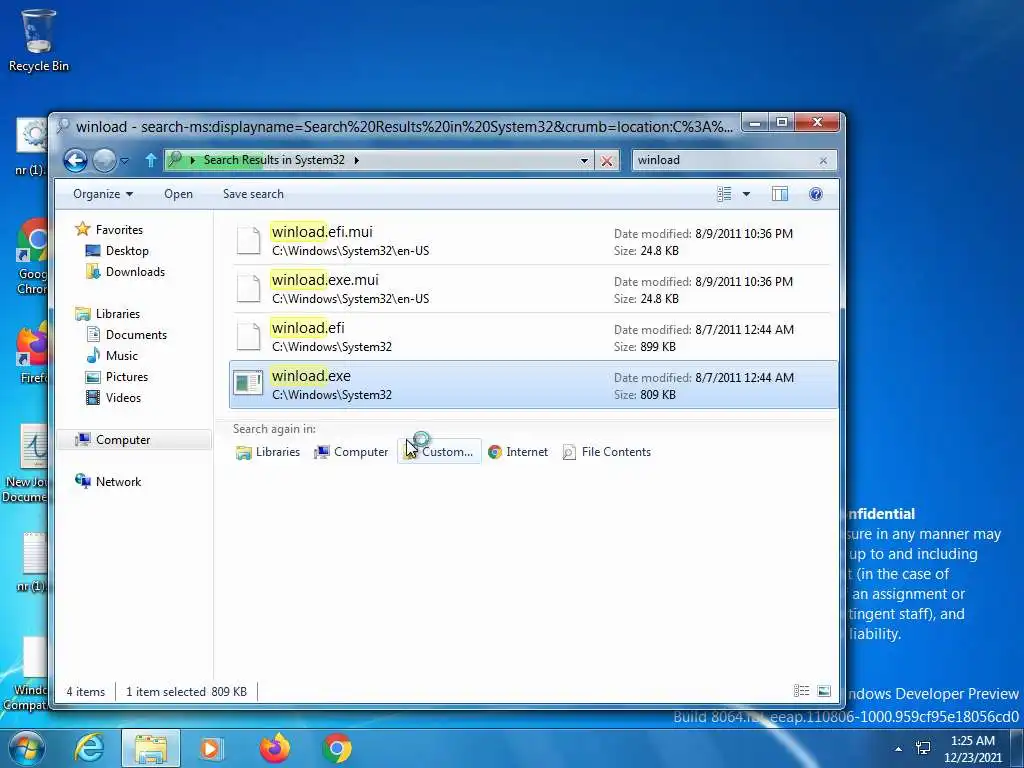Click inside the winload search field
This screenshot has width=1024, height=768.
(x=725, y=161)
